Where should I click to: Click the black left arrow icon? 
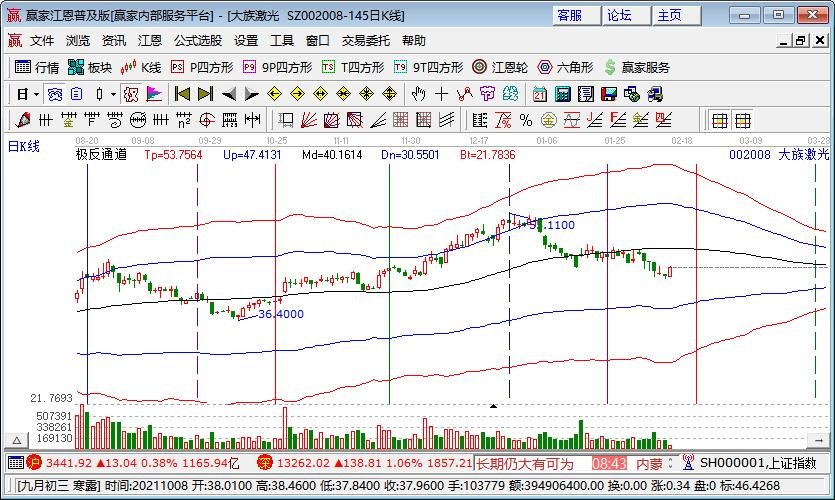(228, 95)
